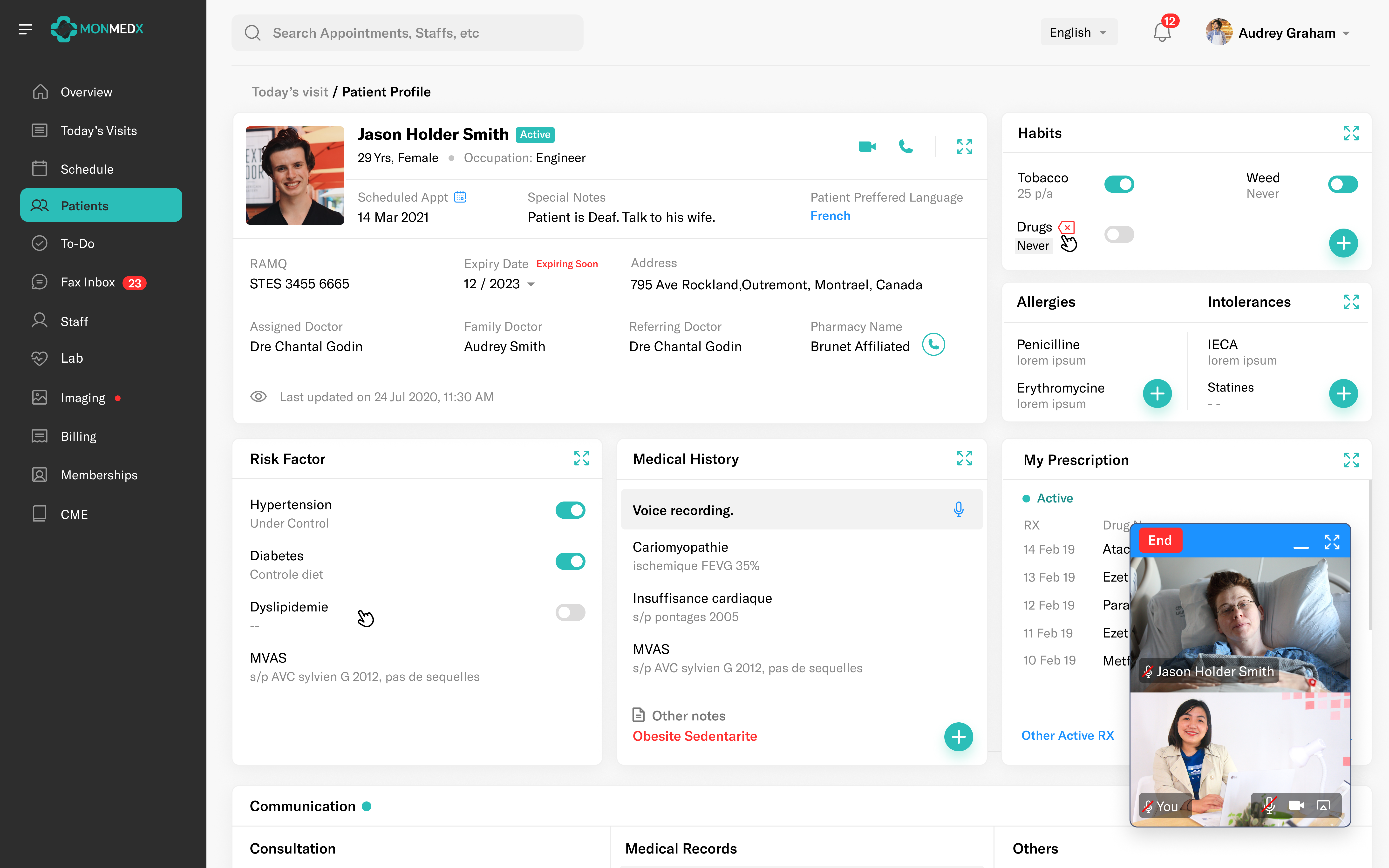Select the 14 Feb 19 prescription row
Viewport: 1389px width, 868px height.
[x=1076, y=549]
